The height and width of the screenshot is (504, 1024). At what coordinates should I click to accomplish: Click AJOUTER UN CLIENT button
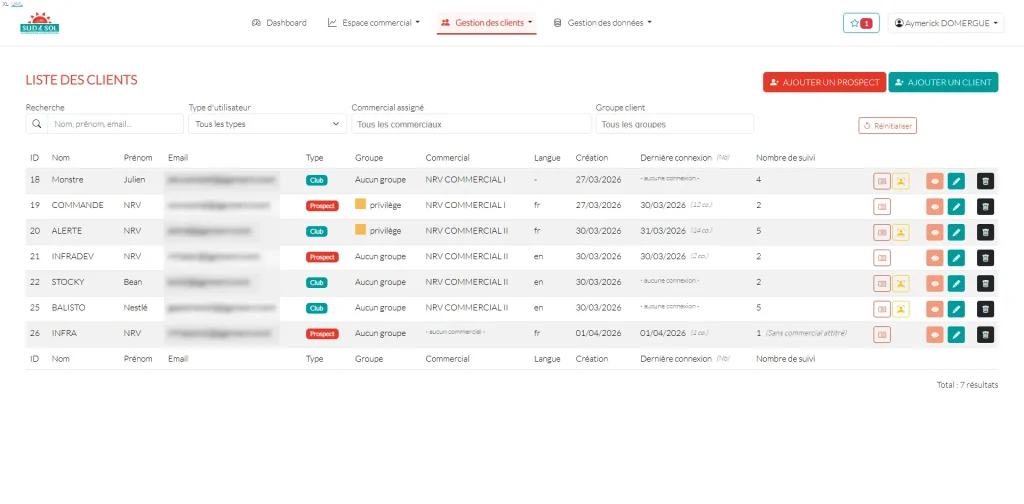(943, 82)
